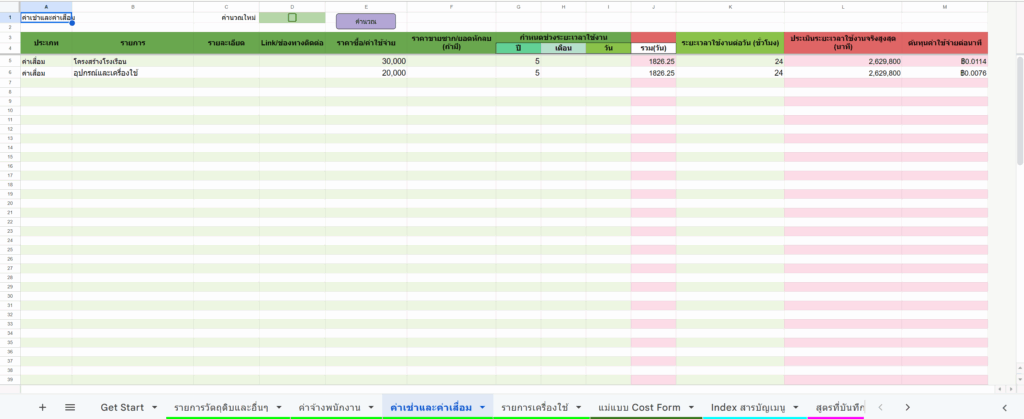This screenshot has height=419, width=1024.
Task: Open dropdown arrow on ค่าจ้างพนักงาน tab
Action: (369, 407)
